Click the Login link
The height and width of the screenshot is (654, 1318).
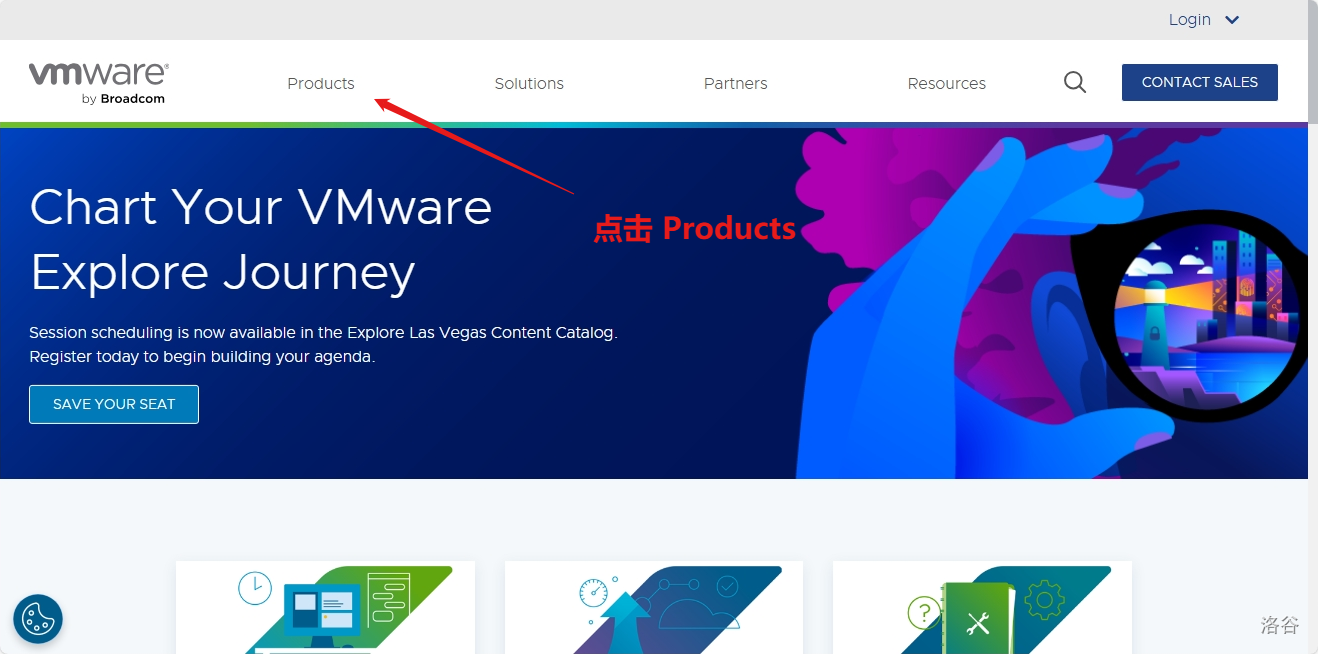coord(1189,20)
